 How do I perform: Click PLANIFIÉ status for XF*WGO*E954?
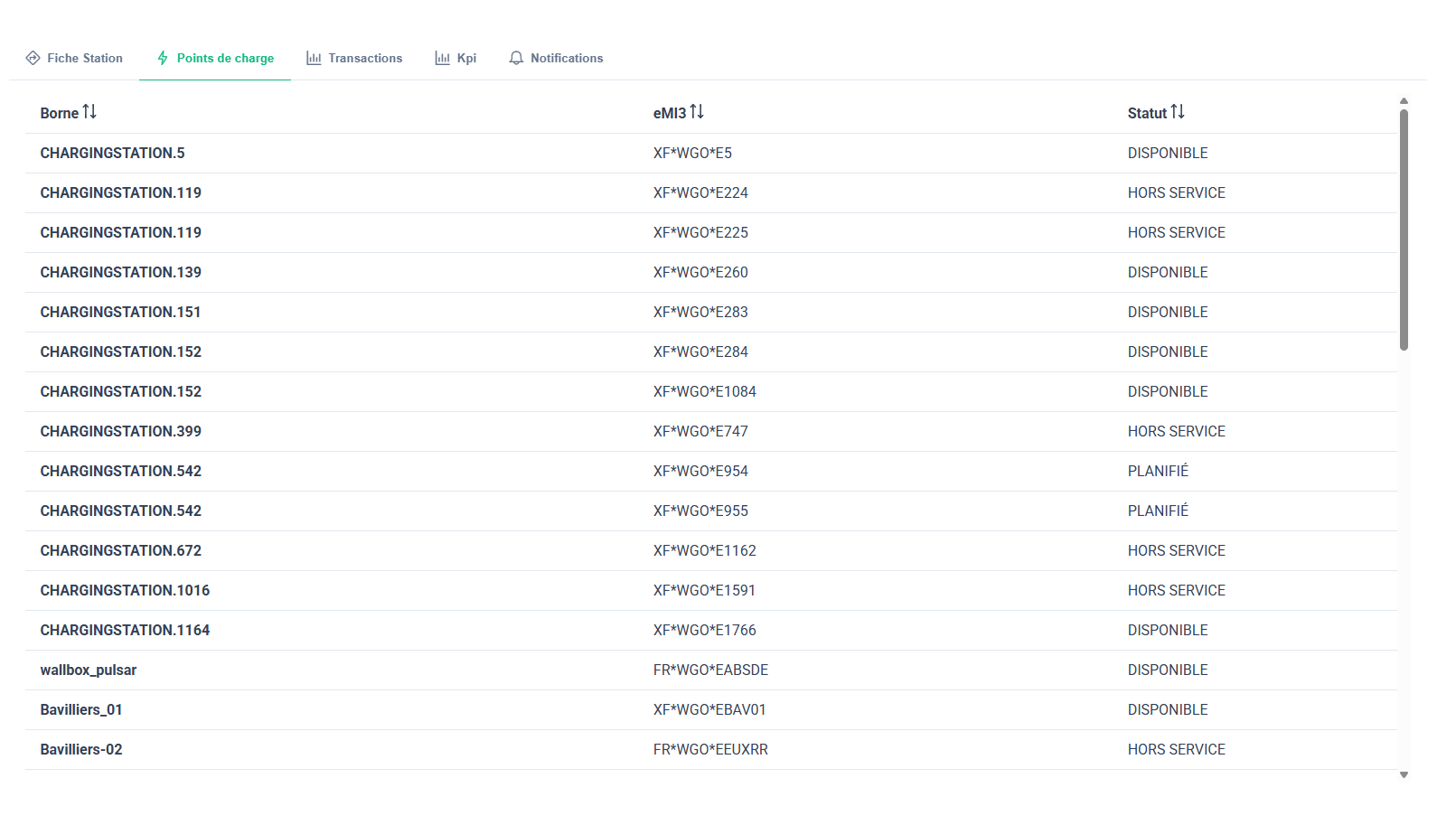(x=1158, y=472)
